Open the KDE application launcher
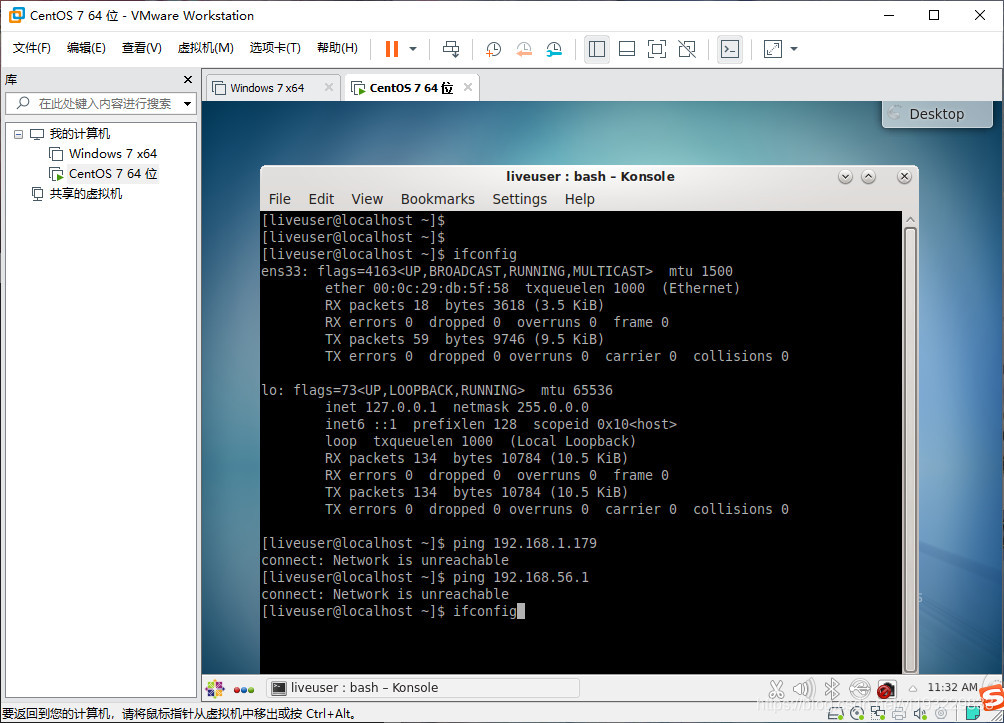 (215, 689)
